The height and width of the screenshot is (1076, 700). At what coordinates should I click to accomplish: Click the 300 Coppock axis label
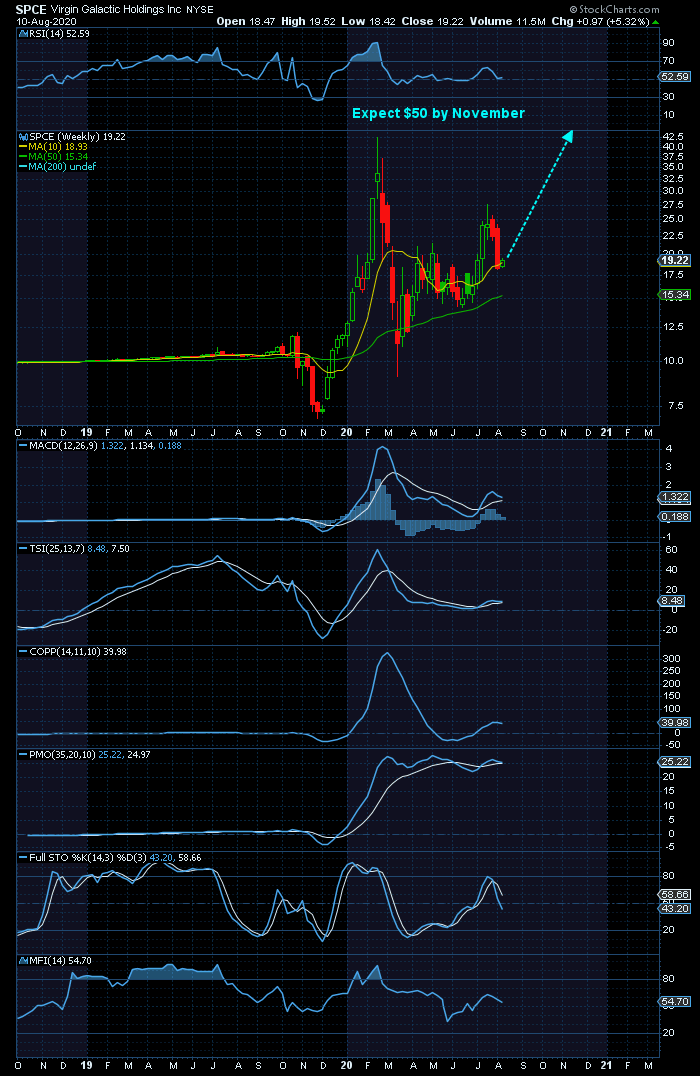[671, 658]
